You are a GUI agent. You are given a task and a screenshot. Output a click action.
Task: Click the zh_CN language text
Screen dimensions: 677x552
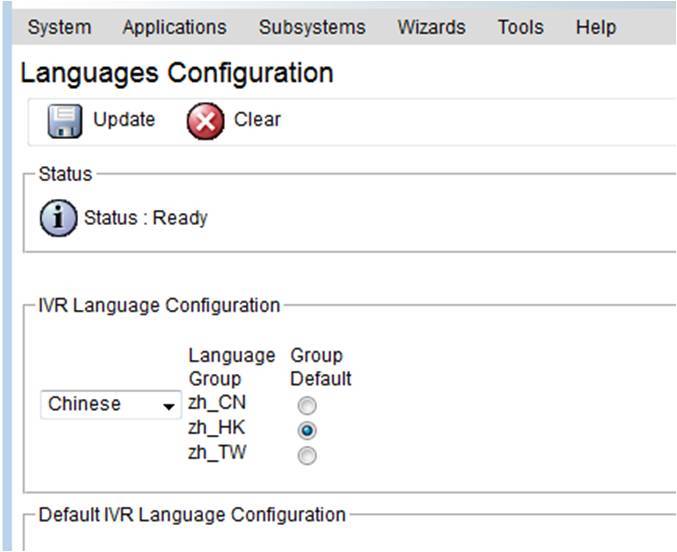coord(217,403)
